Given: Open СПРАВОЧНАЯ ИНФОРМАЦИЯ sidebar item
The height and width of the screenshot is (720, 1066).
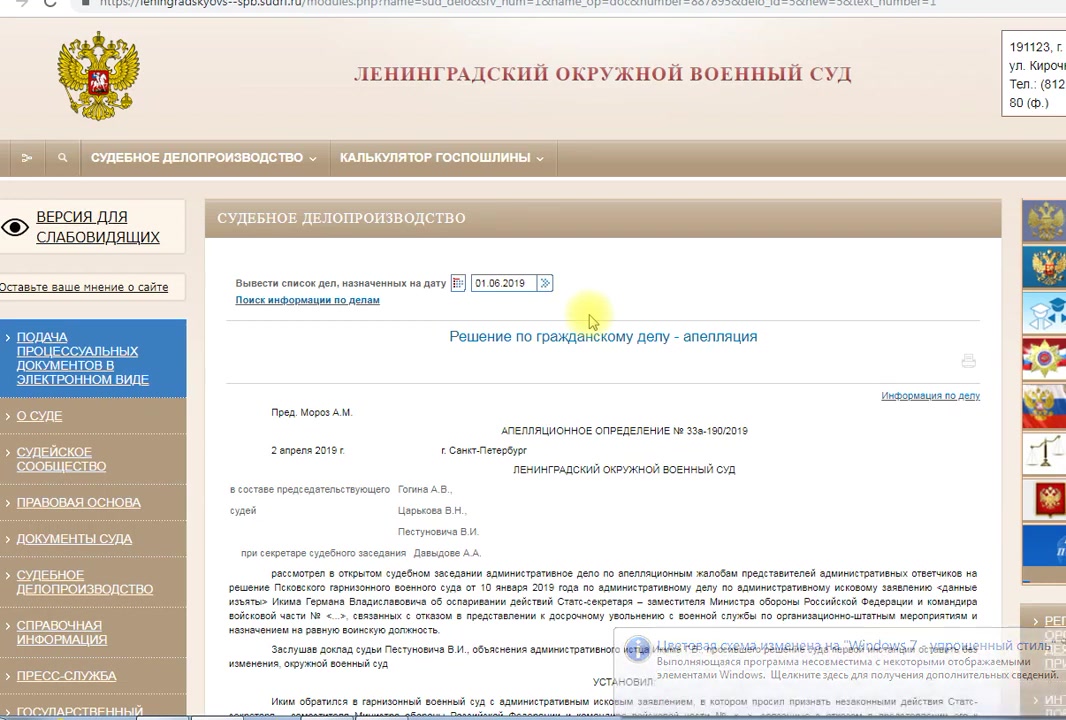Looking at the screenshot, I should [x=62, y=632].
